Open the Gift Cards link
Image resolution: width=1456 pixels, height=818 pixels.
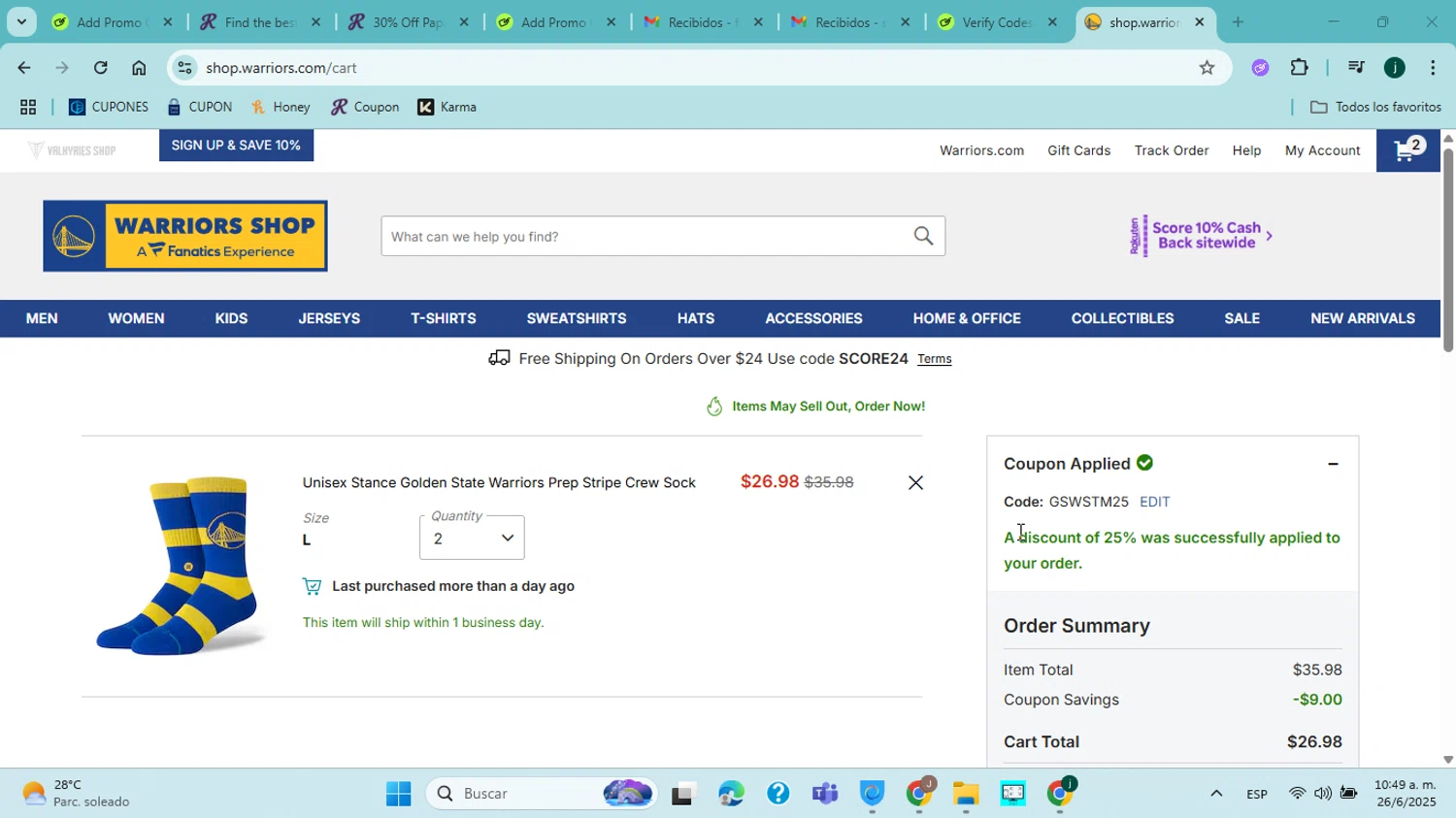click(x=1078, y=150)
